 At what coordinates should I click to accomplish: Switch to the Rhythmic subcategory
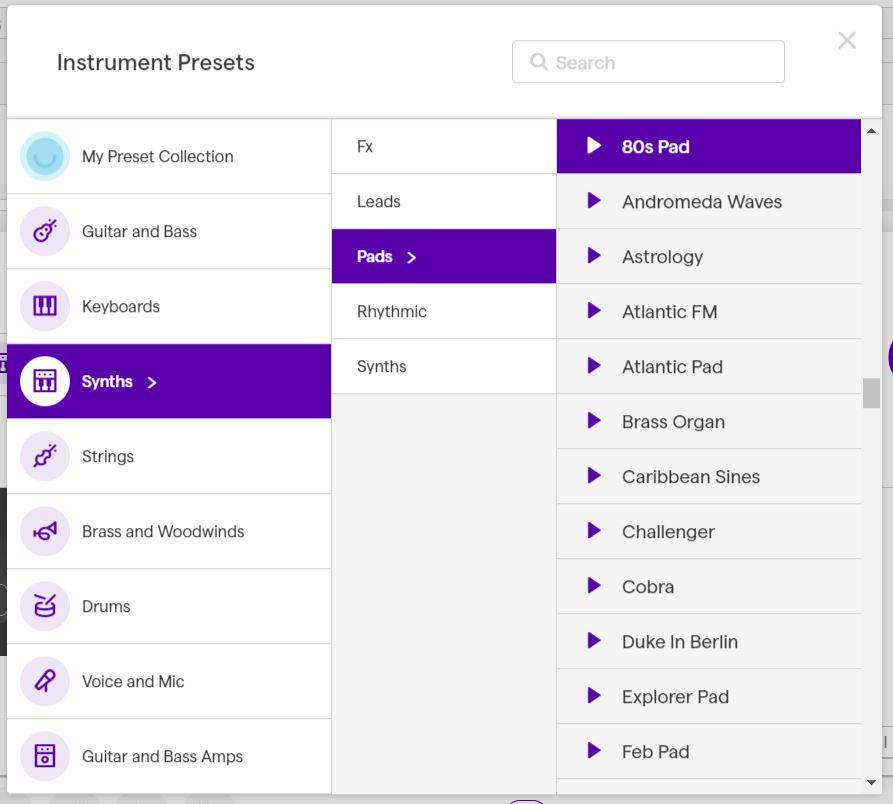tap(392, 311)
